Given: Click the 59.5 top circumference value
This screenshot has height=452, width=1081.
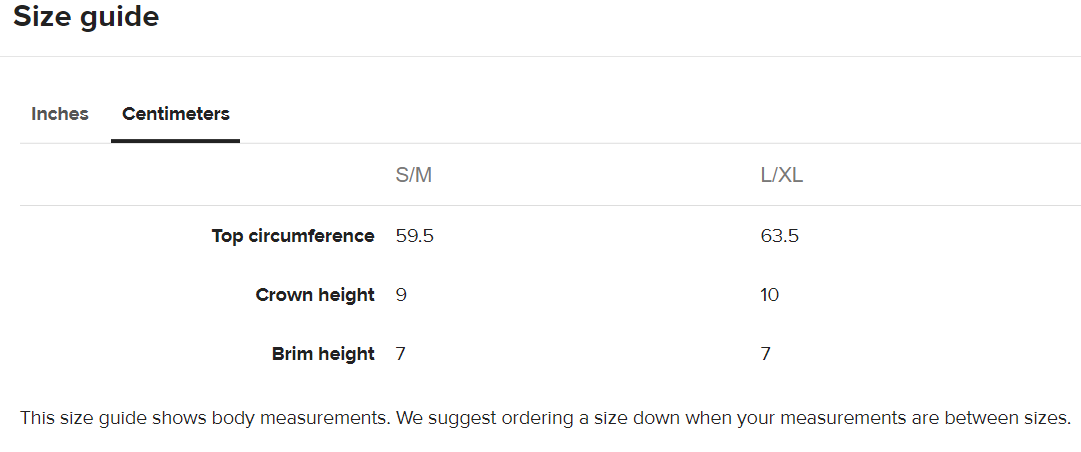Looking at the screenshot, I should point(415,236).
